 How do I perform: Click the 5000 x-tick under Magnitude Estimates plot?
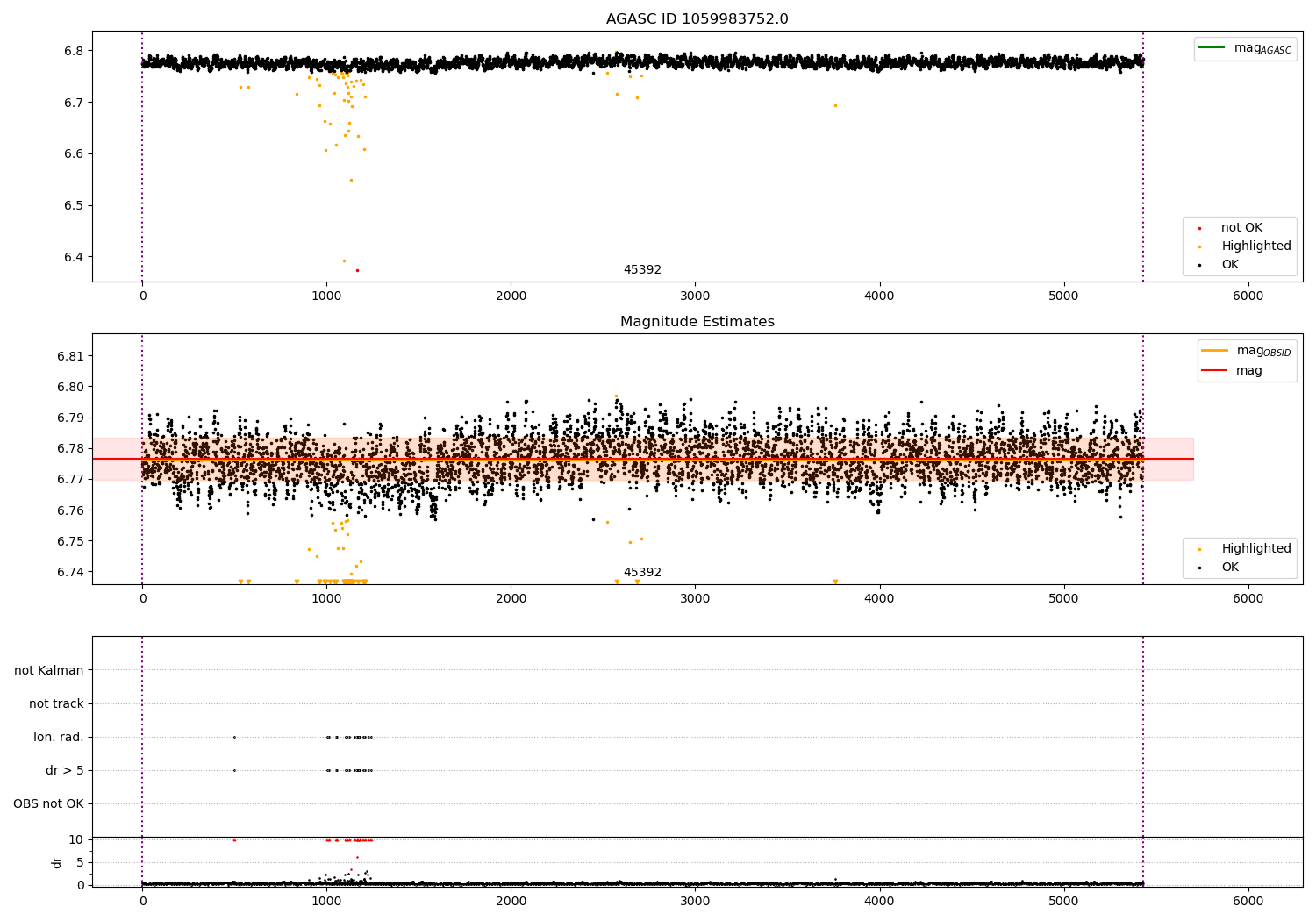1063,599
